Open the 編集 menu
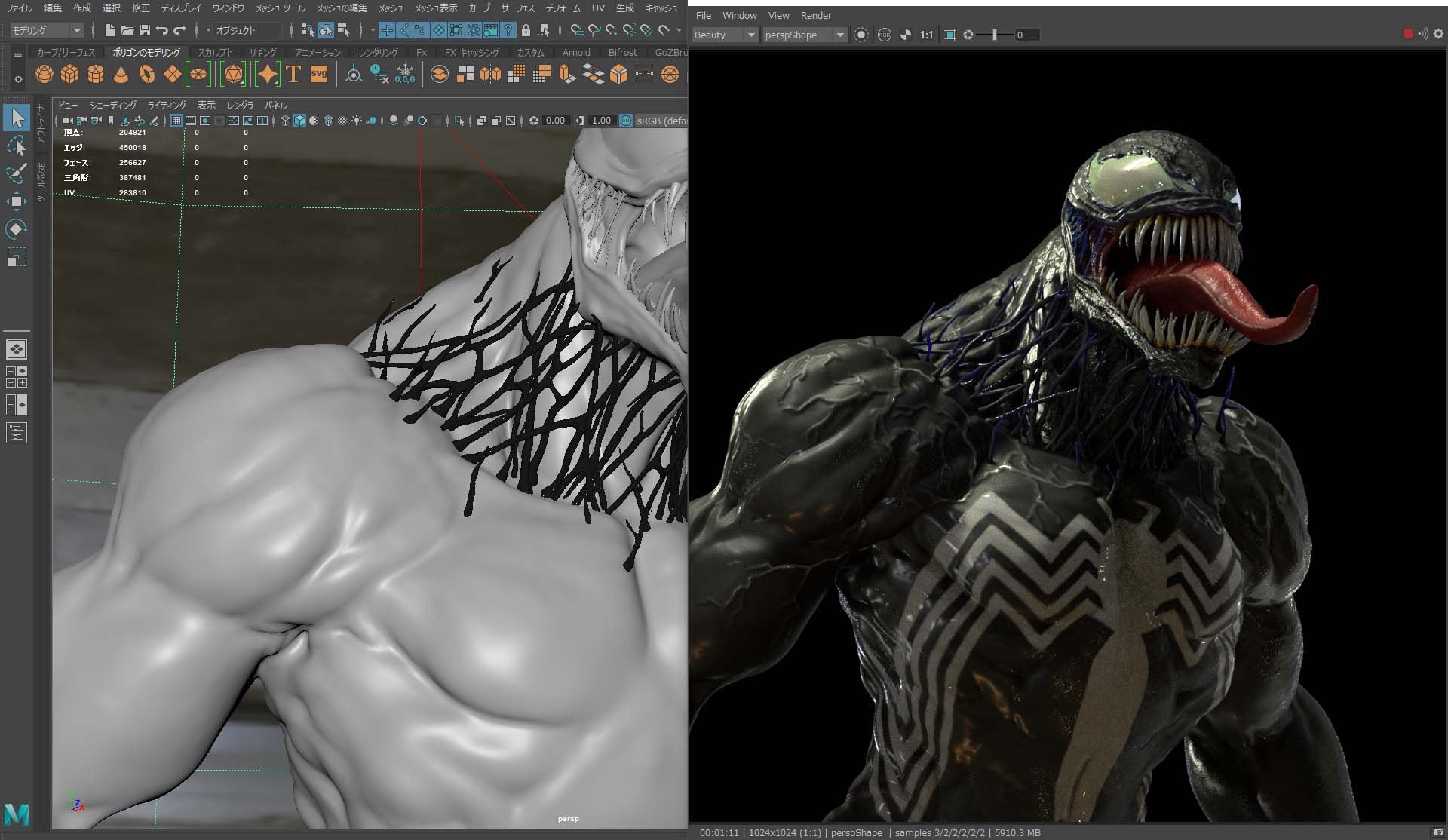Screen dimensions: 1448x840 pos(53,8)
